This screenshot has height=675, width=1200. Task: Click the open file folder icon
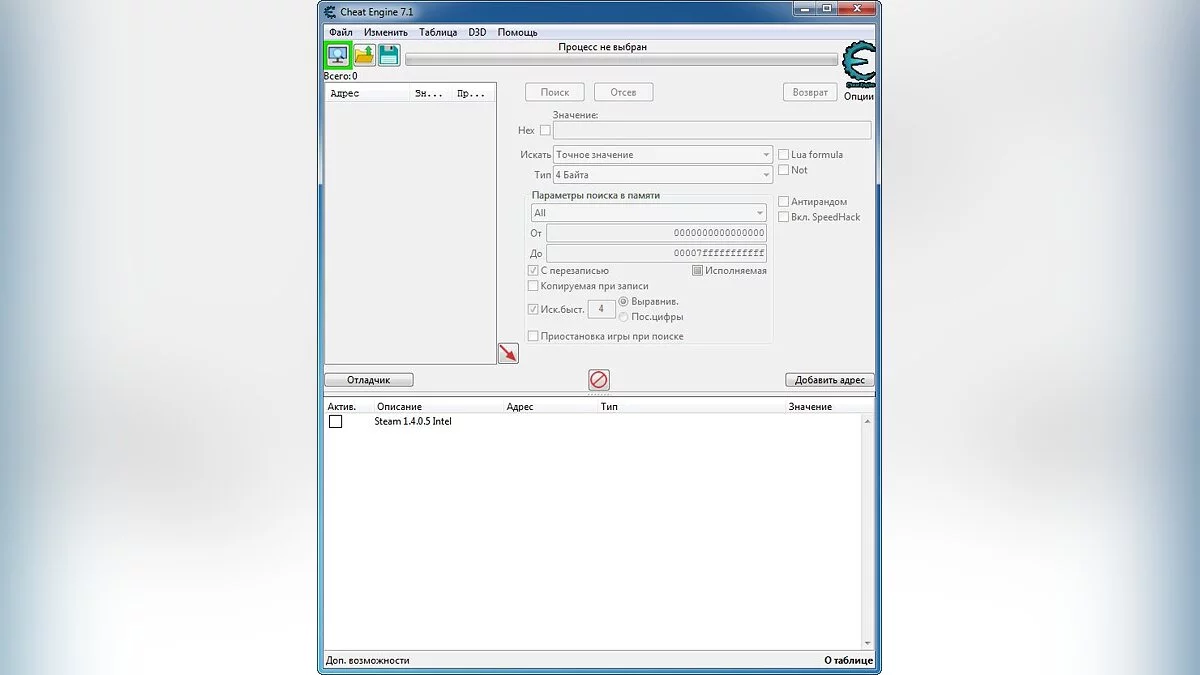(364, 55)
